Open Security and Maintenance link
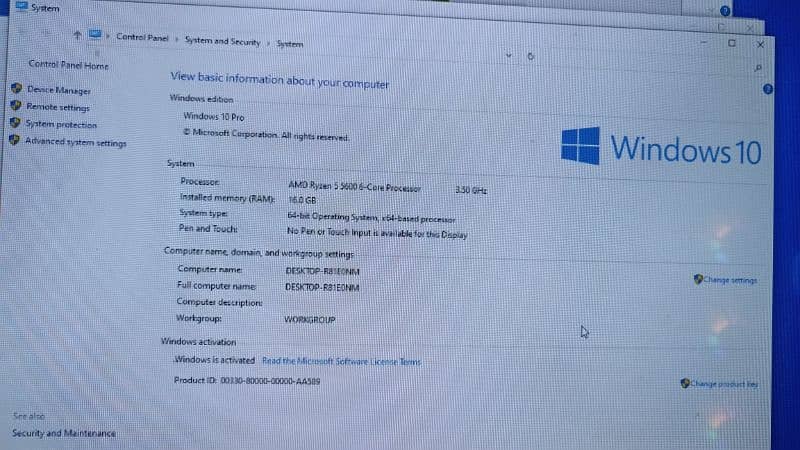 (x=64, y=433)
